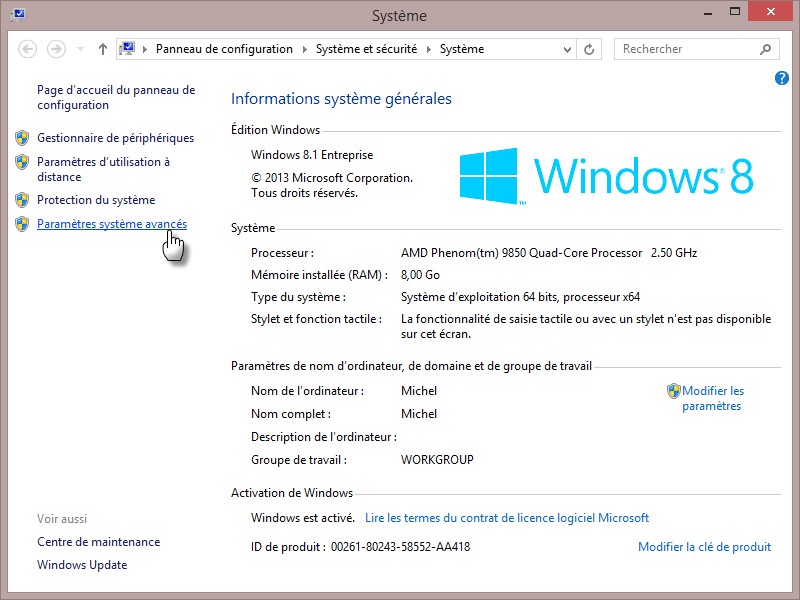Viewport: 800px width, 600px height.
Task: Open help with the blue question mark
Action: click(781, 78)
